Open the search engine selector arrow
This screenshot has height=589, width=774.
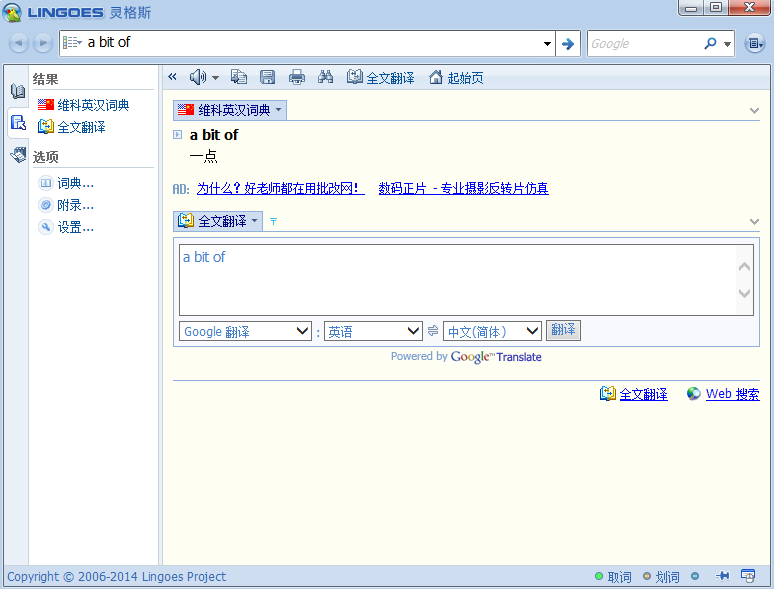click(x=727, y=44)
